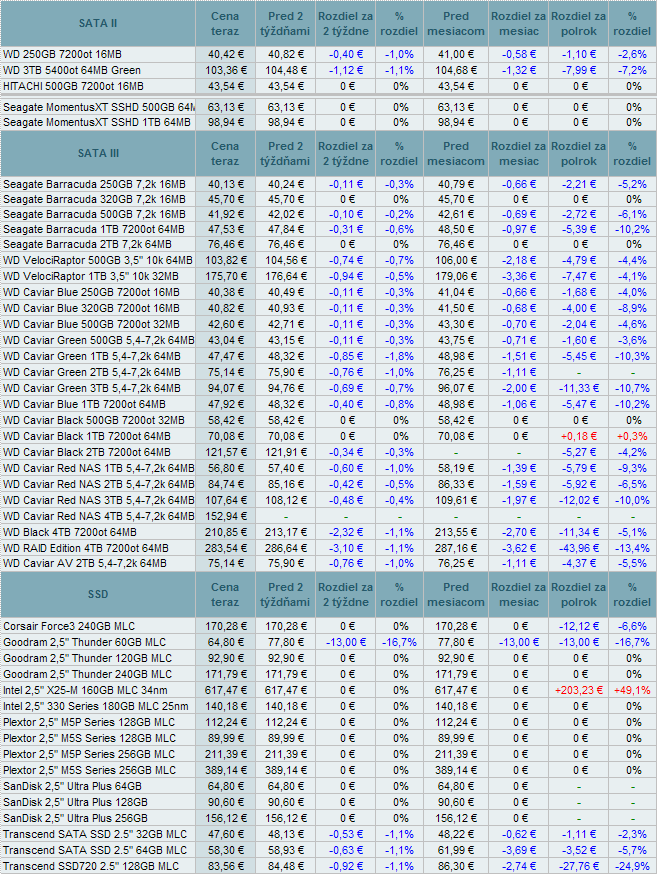Image resolution: width=657 pixels, height=874 pixels.
Task: Click current price 617,47 € of Intel X25-M
Action: [225, 690]
